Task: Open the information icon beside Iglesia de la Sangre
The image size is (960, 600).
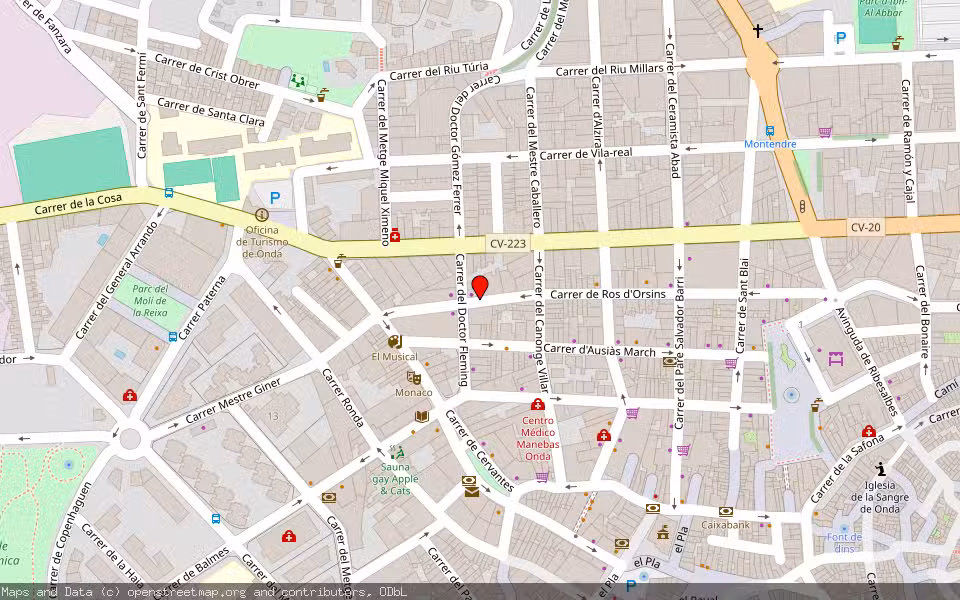Action: (x=880, y=469)
